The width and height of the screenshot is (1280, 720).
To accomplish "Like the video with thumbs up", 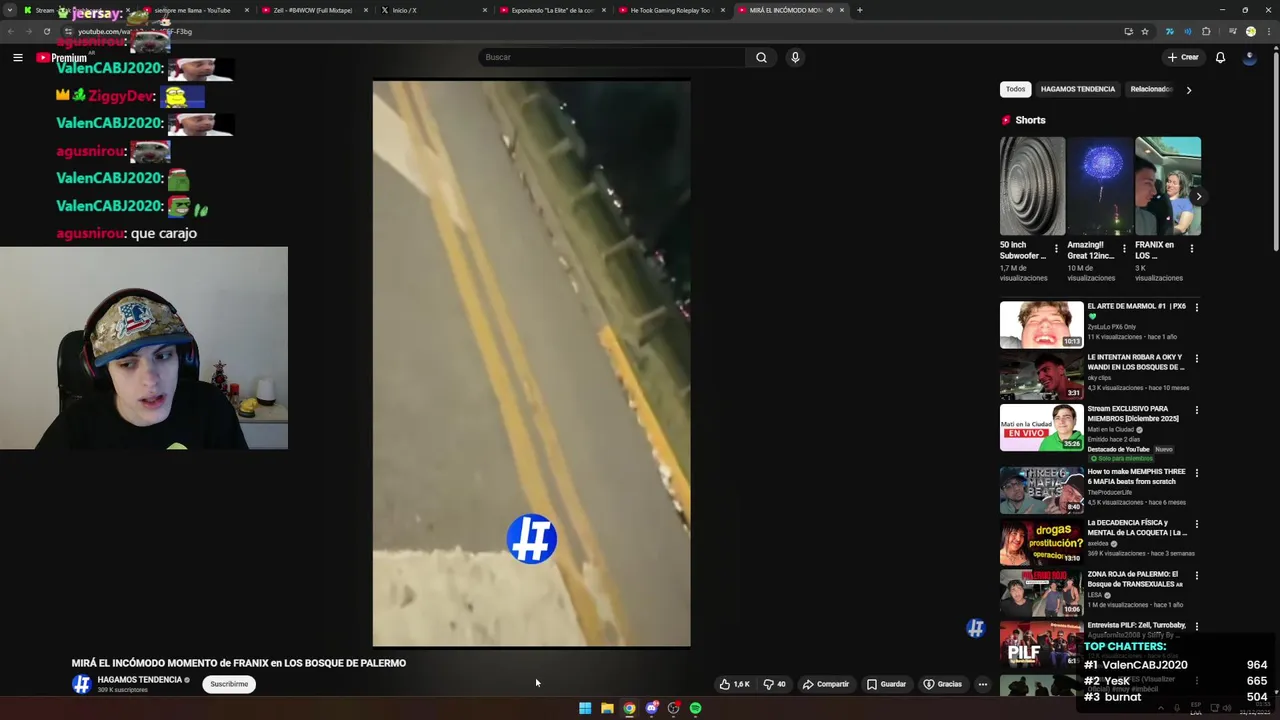I will (734, 684).
